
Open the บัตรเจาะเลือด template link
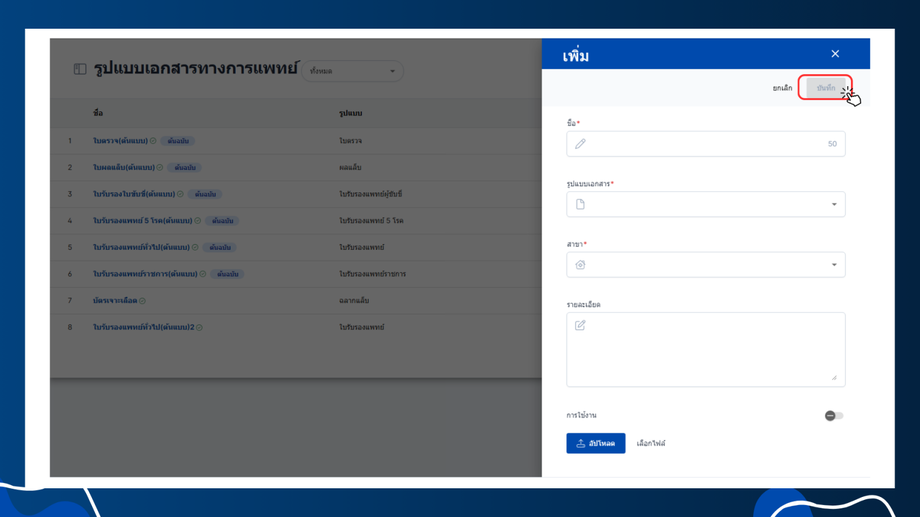click(x=115, y=300)
